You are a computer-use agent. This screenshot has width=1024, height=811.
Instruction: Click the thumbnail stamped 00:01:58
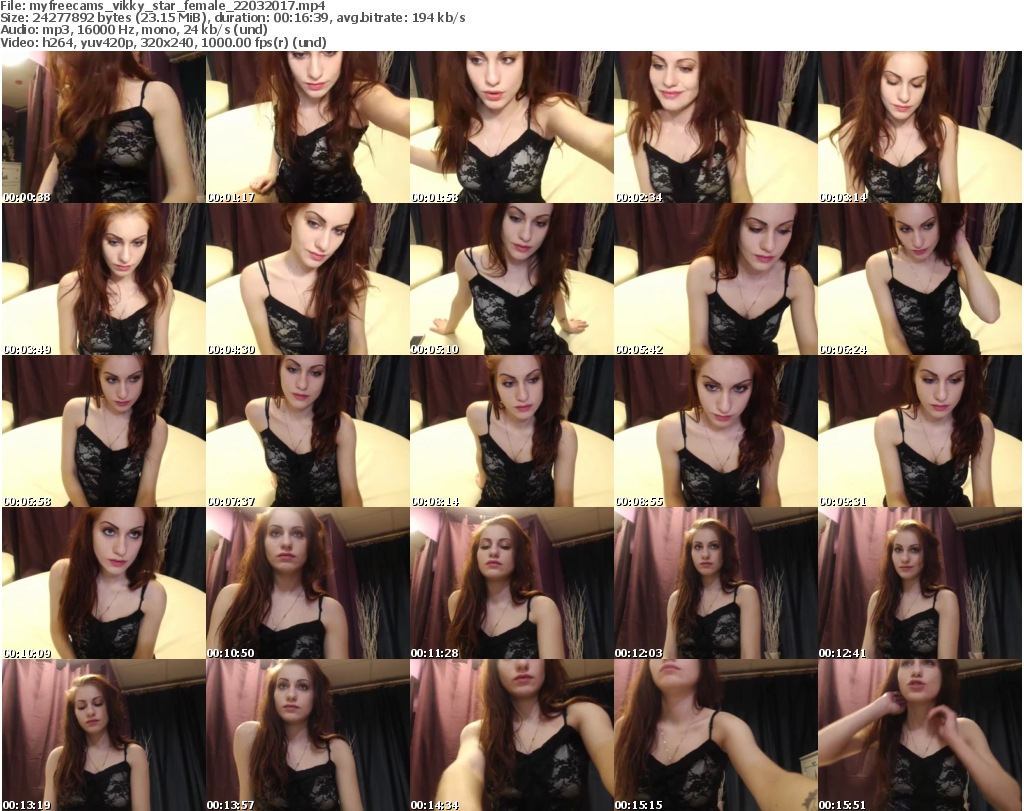[x=511, y=127]
